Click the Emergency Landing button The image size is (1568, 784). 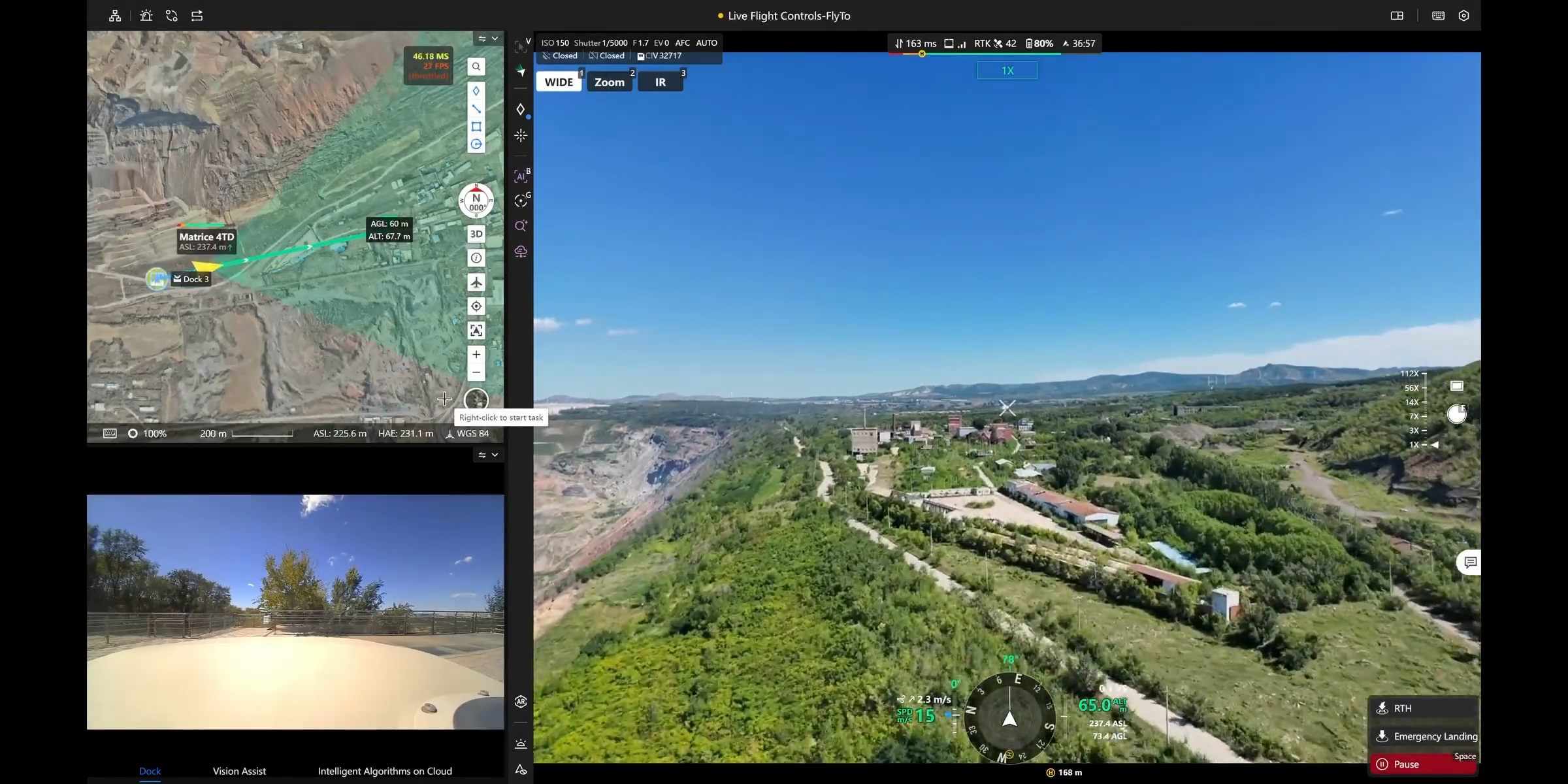point(1424,736)
